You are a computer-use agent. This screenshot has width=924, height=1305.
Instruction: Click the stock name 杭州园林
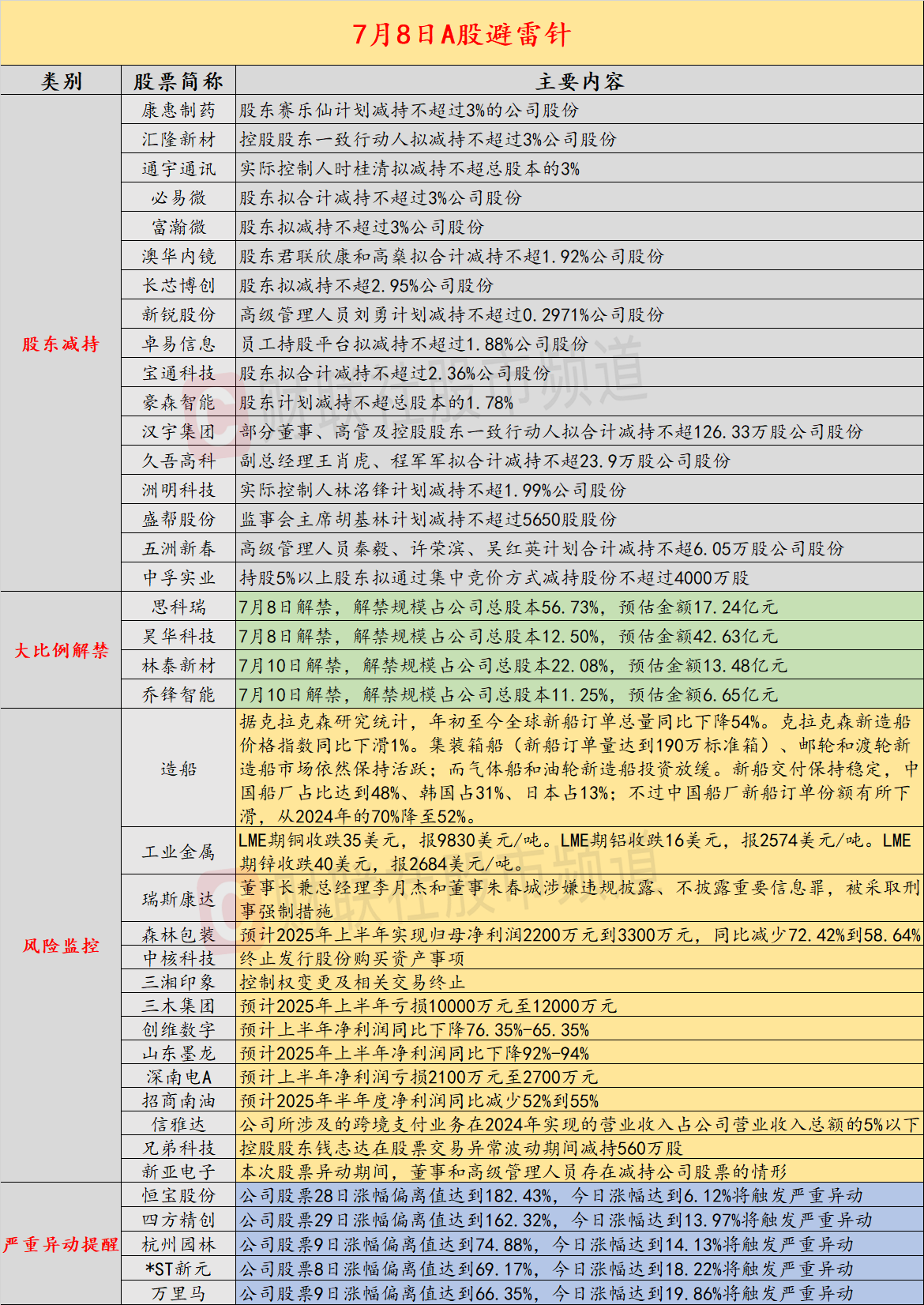point(178,1245)
